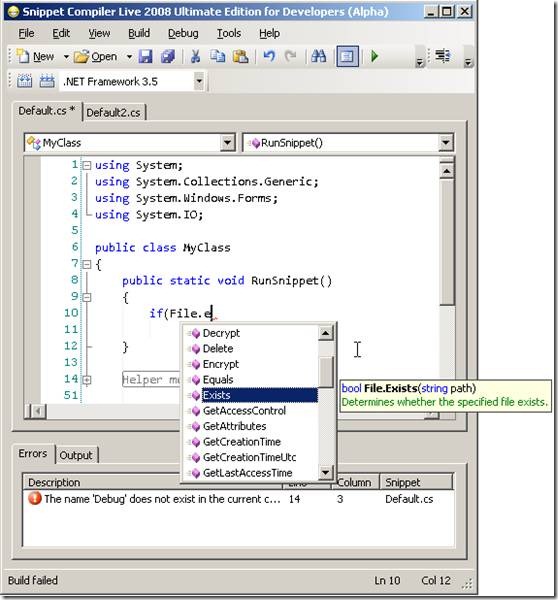Open the Edit menu
This screenshot has width=558, height=600.
tap(61, 34)
